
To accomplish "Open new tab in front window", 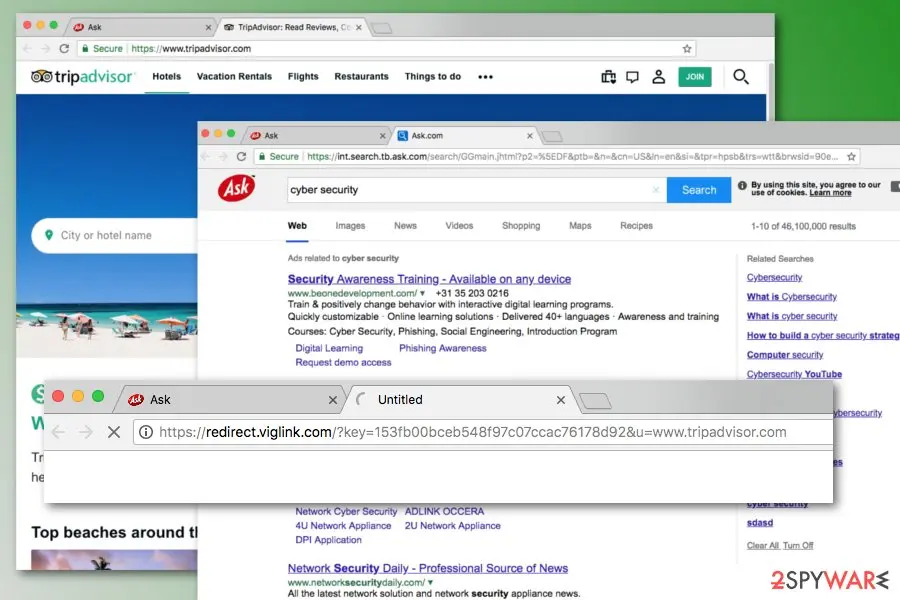I will tap(595, 401).
